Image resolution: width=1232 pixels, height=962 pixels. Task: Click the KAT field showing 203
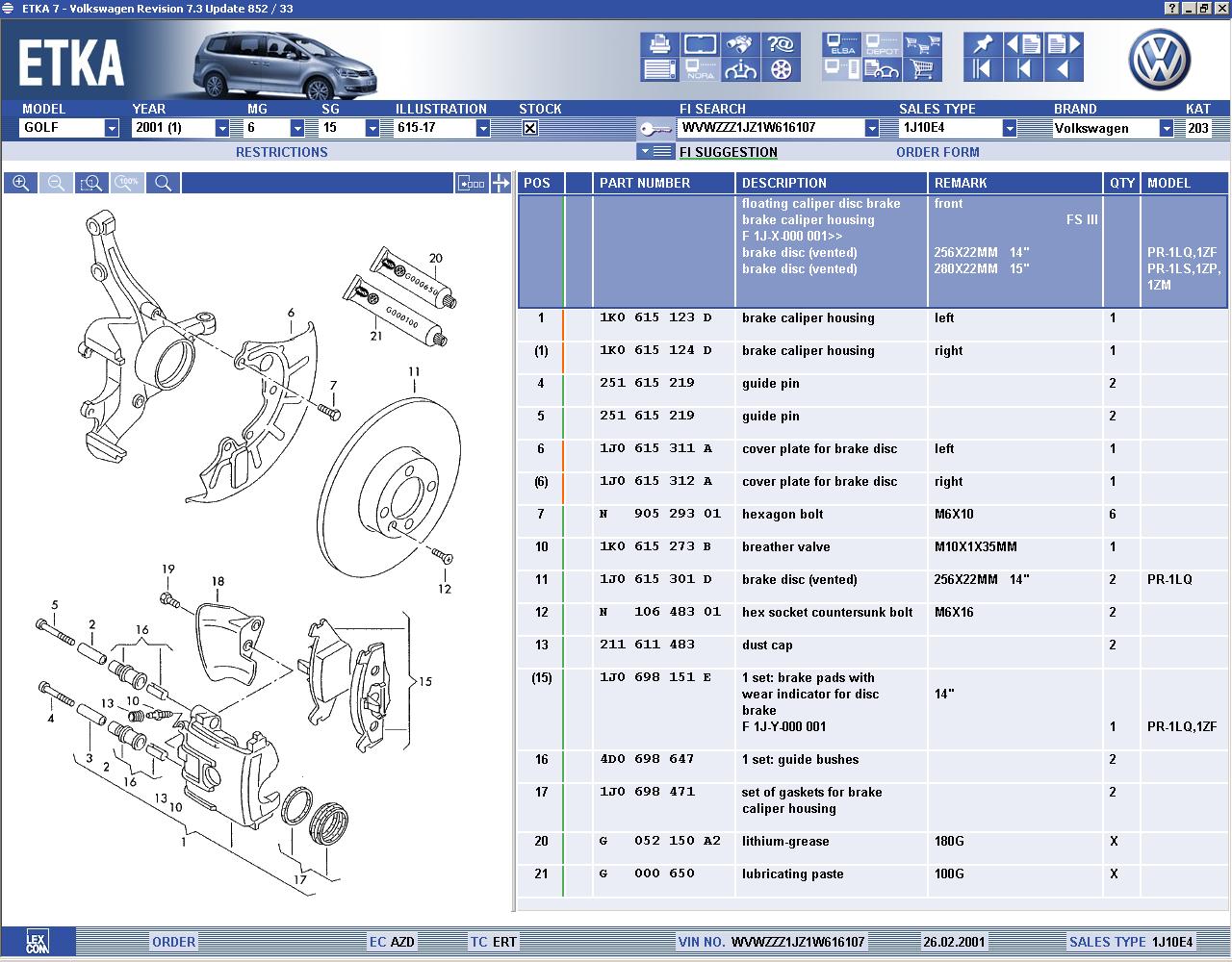[1198, 128]
